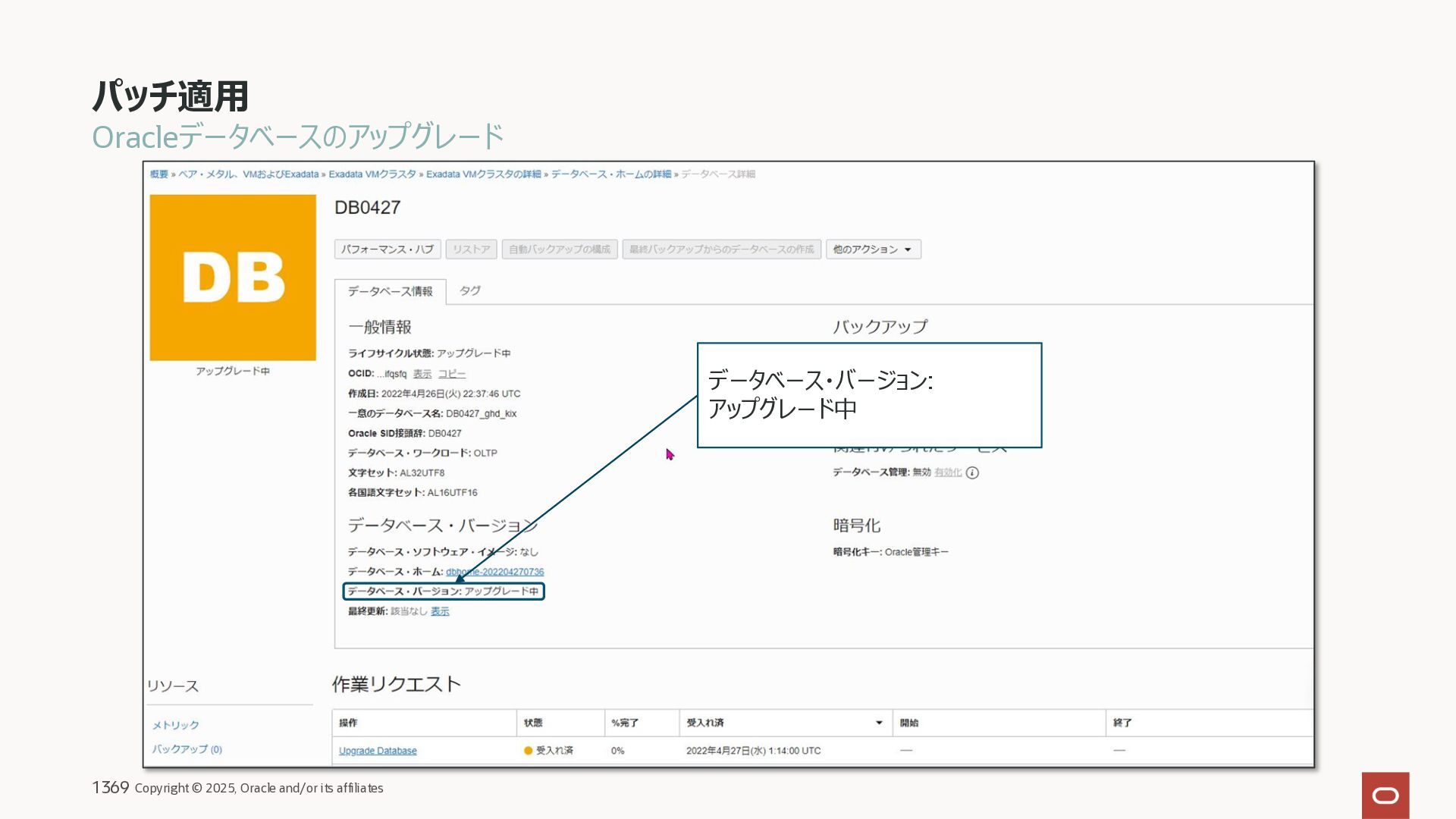Click the info icon beside データベース管理
1456x819 pixels.
[972, 472]
